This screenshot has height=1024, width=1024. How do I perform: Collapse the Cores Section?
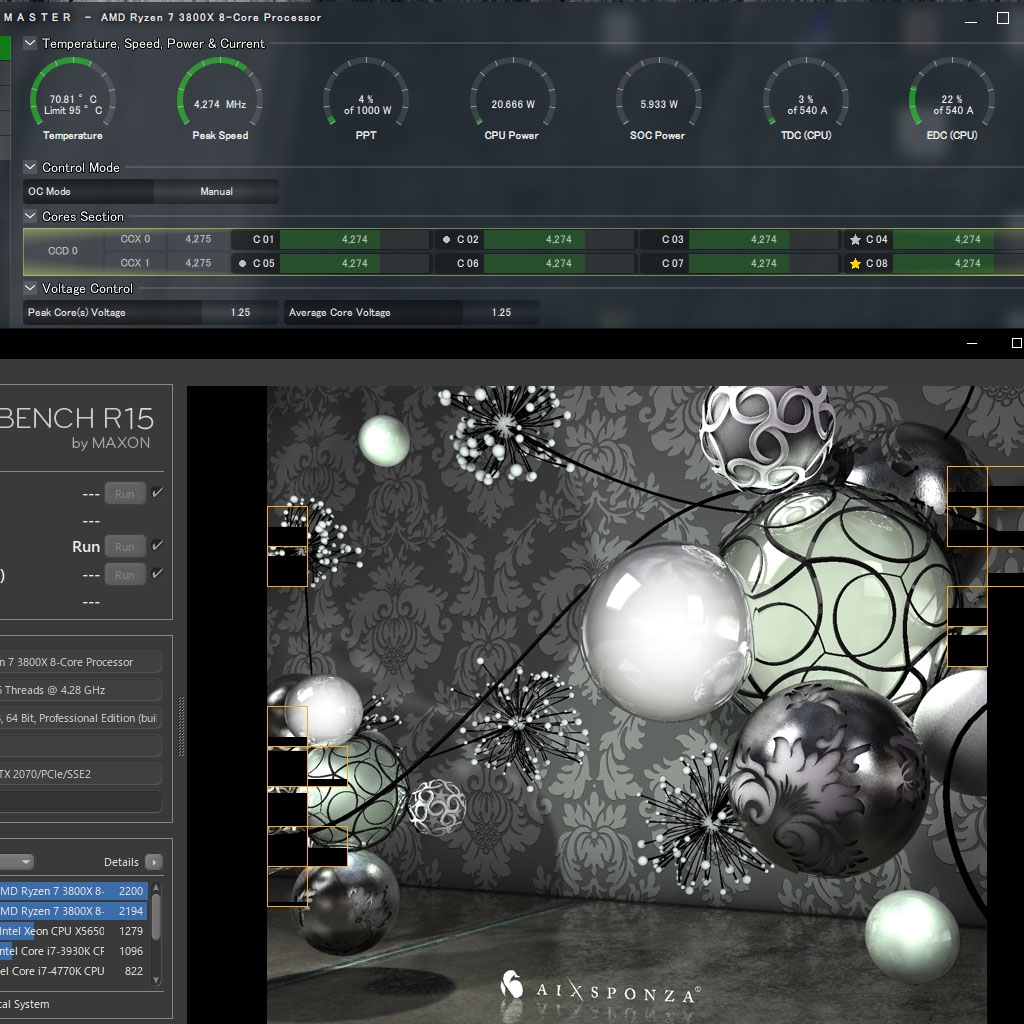[30, 216]
